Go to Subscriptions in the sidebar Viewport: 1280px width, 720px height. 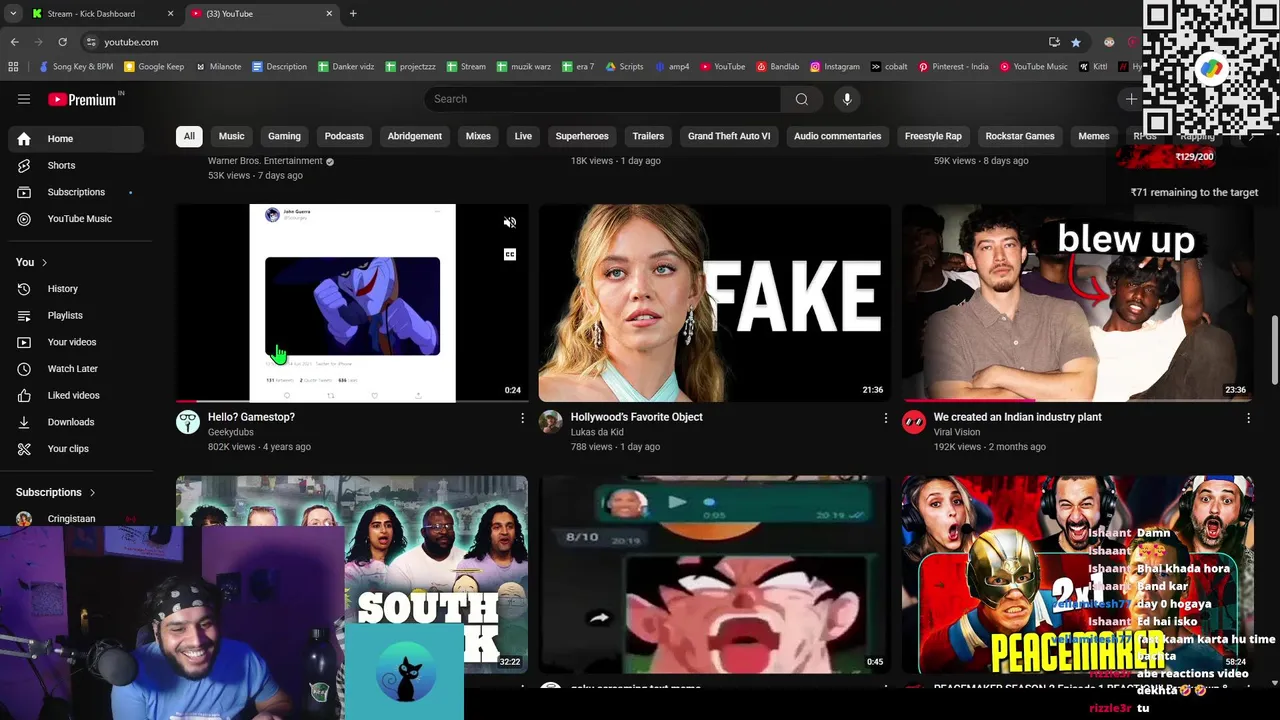[76, 192]
